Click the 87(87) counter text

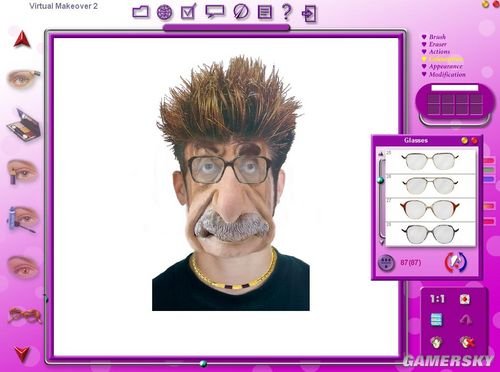(410, 263)
